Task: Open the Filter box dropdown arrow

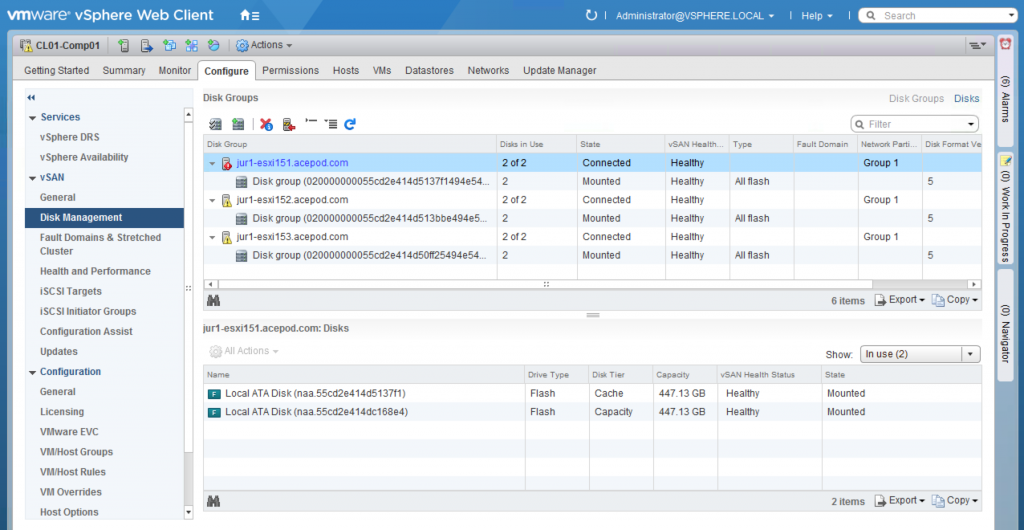Action: tap(970, 124)
